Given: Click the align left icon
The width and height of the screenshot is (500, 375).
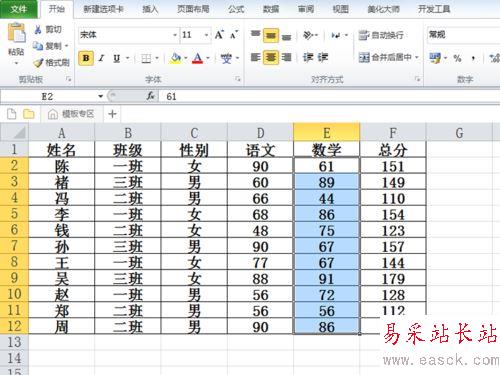Looking at the screenshot, I should tap(255, 58).
